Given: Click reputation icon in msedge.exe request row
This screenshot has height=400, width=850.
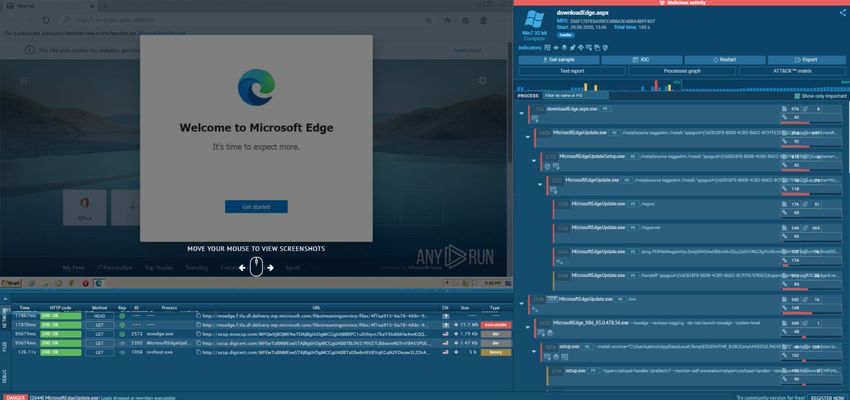Looking at the screenshot, I should pyautogui.click(x=122, y=334).
